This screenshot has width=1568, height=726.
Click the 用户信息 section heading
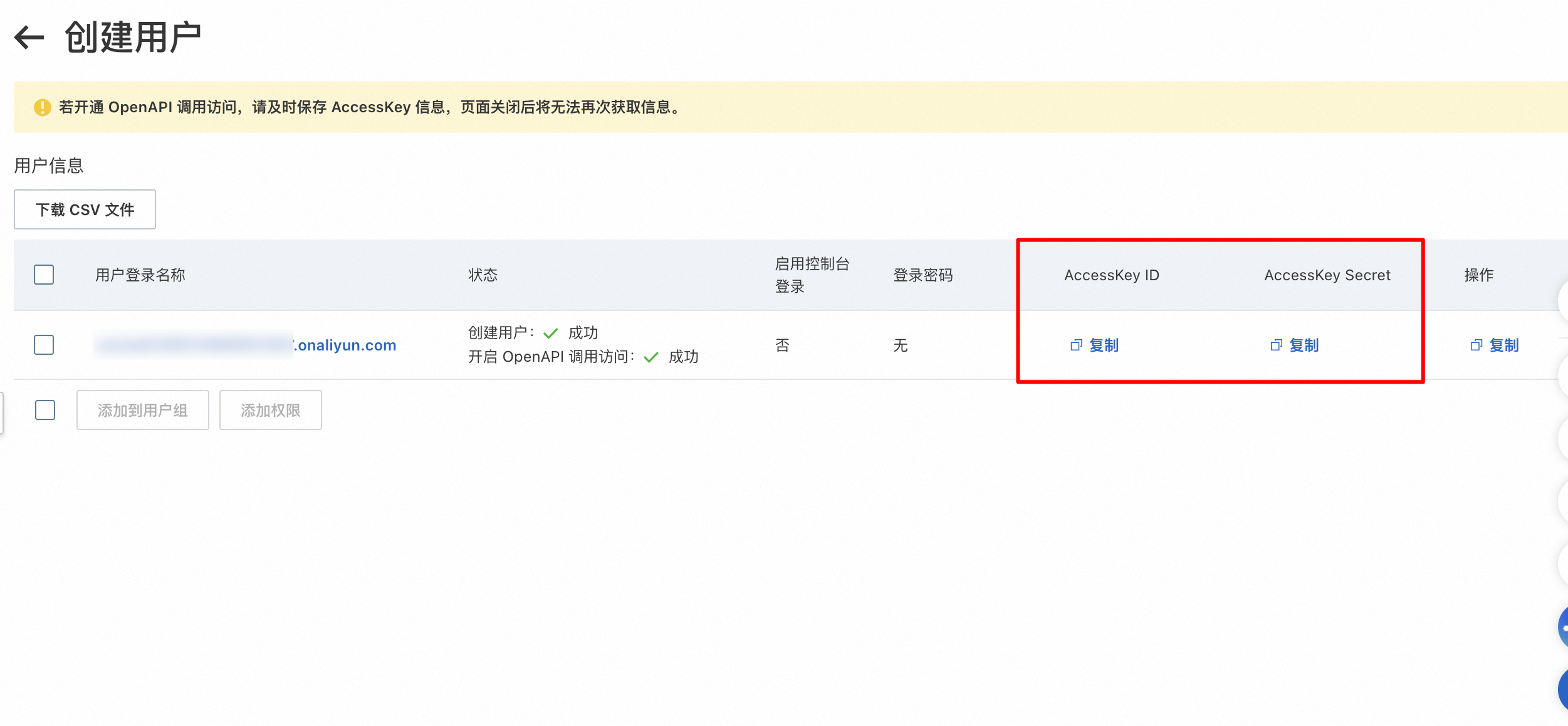click(49, 166)
